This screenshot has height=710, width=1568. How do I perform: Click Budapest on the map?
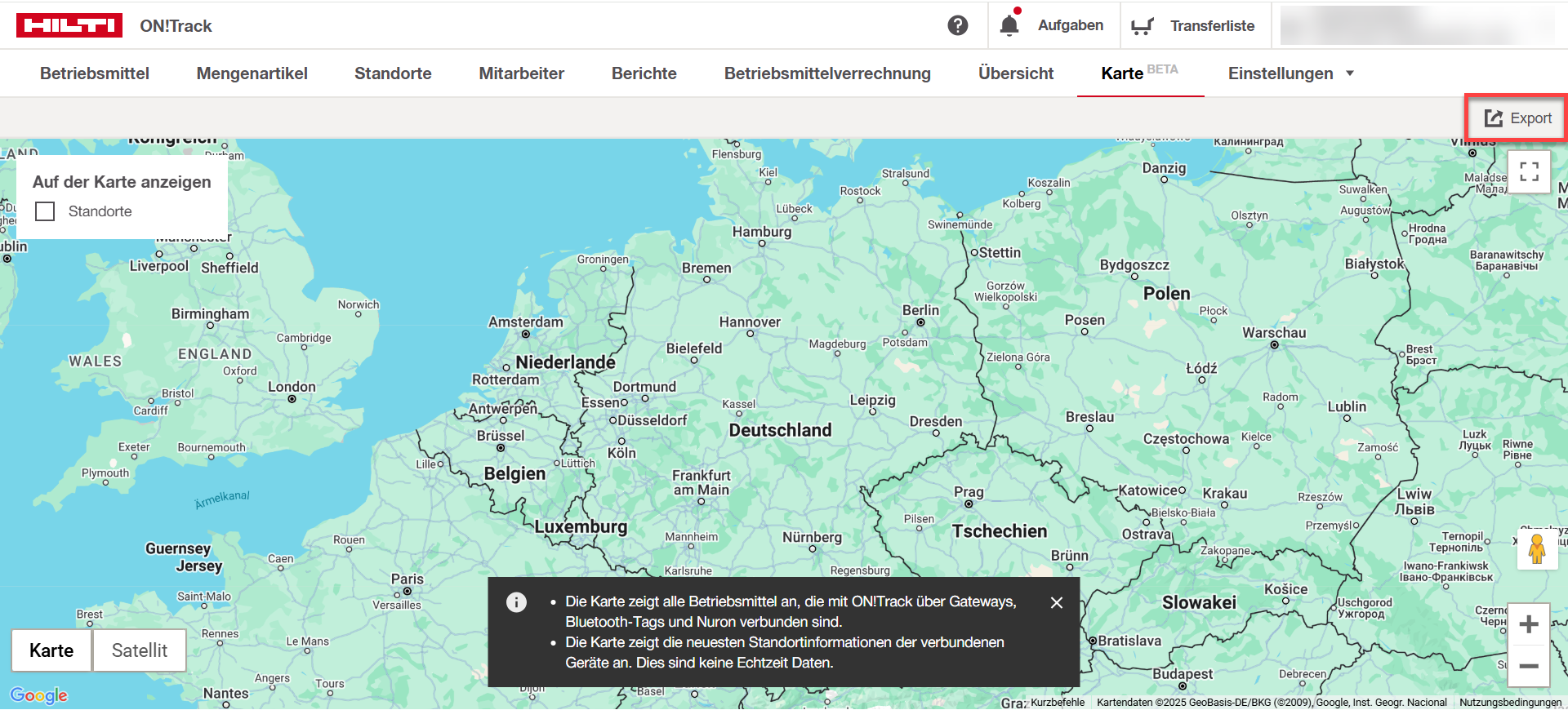[x=1183, y=674]
